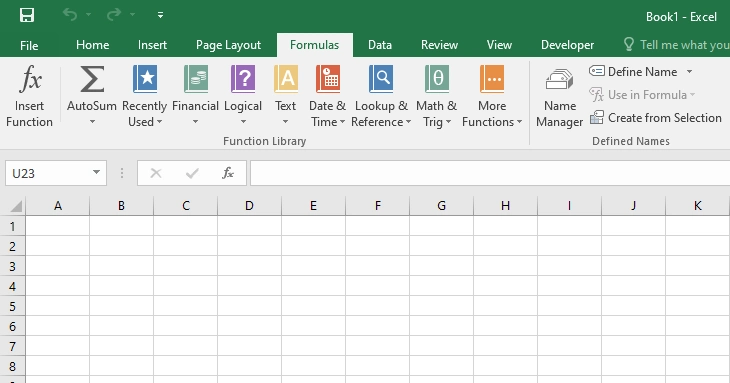Click the Insert Function fx ribbon button

pyautogui.click(x=29, y=96)
